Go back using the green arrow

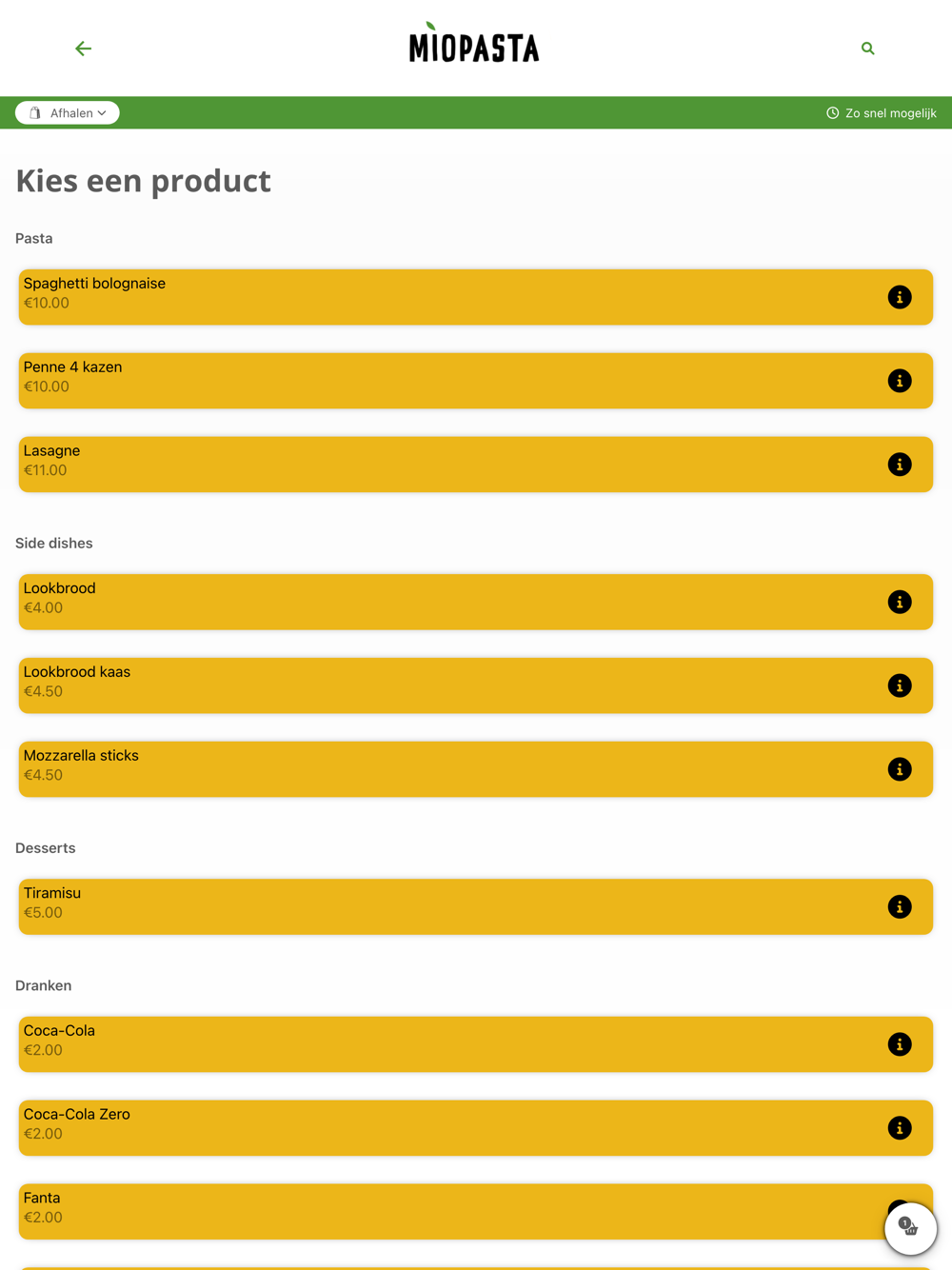(x=84, y=49)
